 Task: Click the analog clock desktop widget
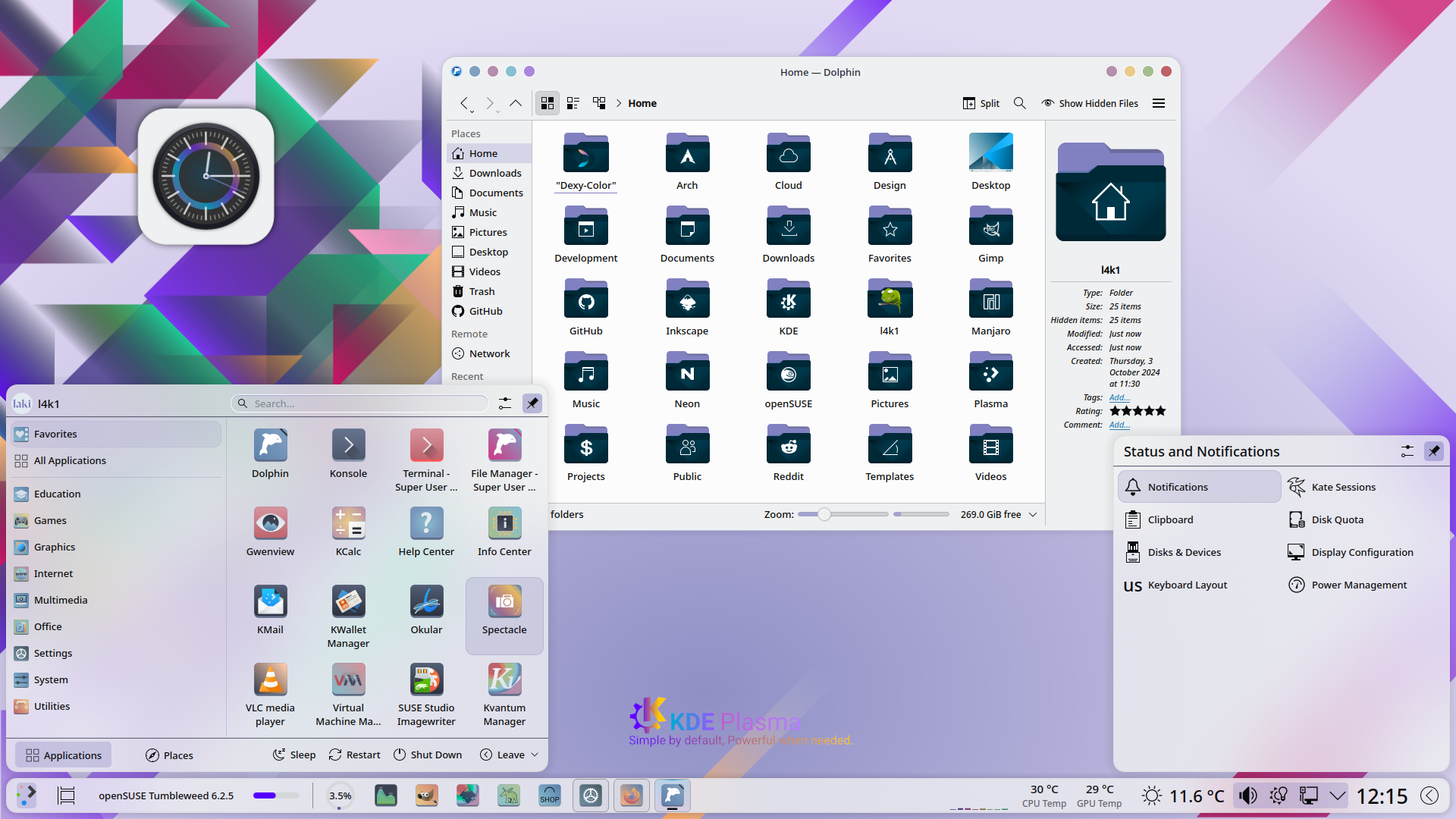tap(206, 176)
